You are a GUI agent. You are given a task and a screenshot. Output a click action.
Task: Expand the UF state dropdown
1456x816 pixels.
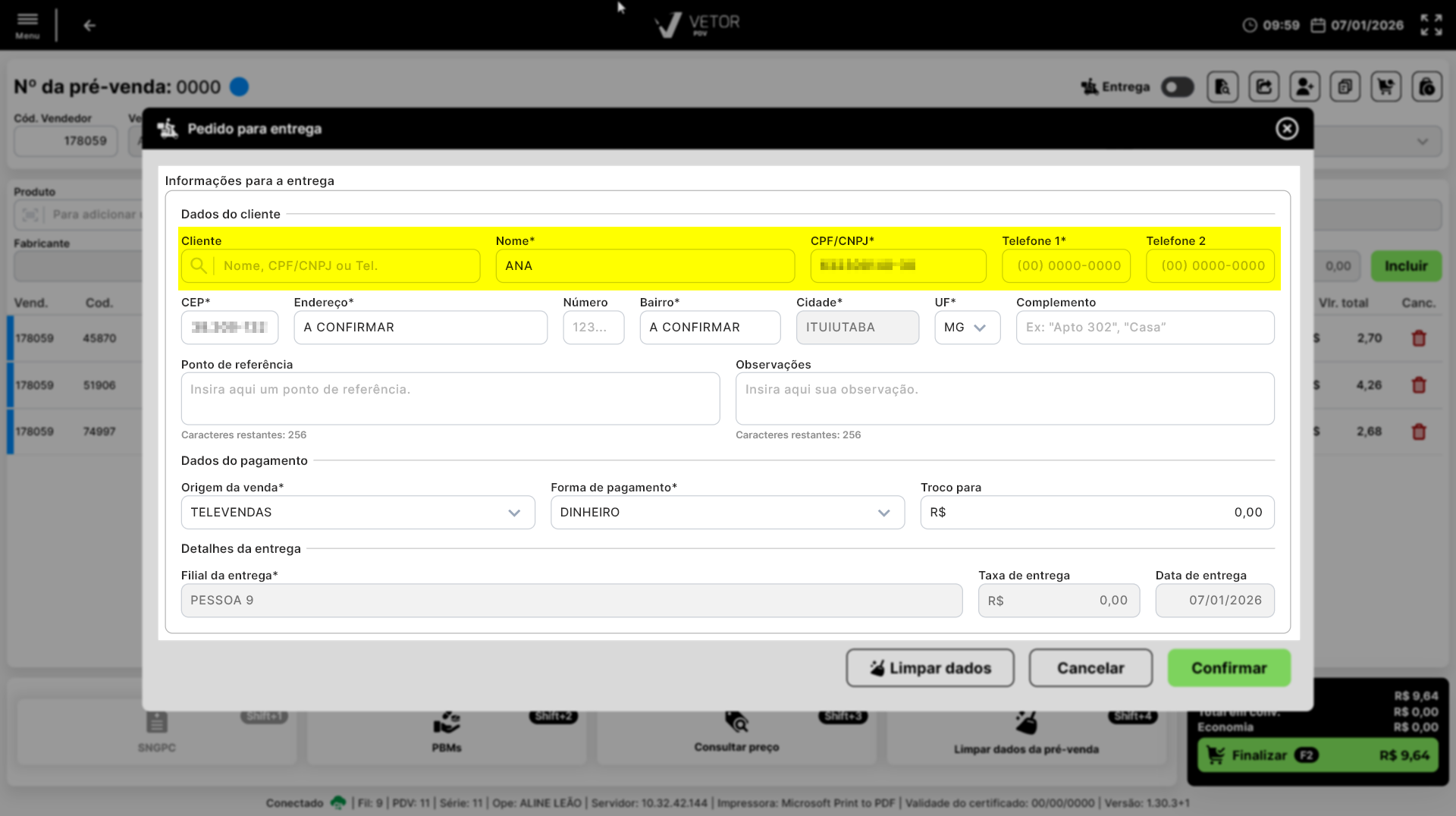pos(967,328)
